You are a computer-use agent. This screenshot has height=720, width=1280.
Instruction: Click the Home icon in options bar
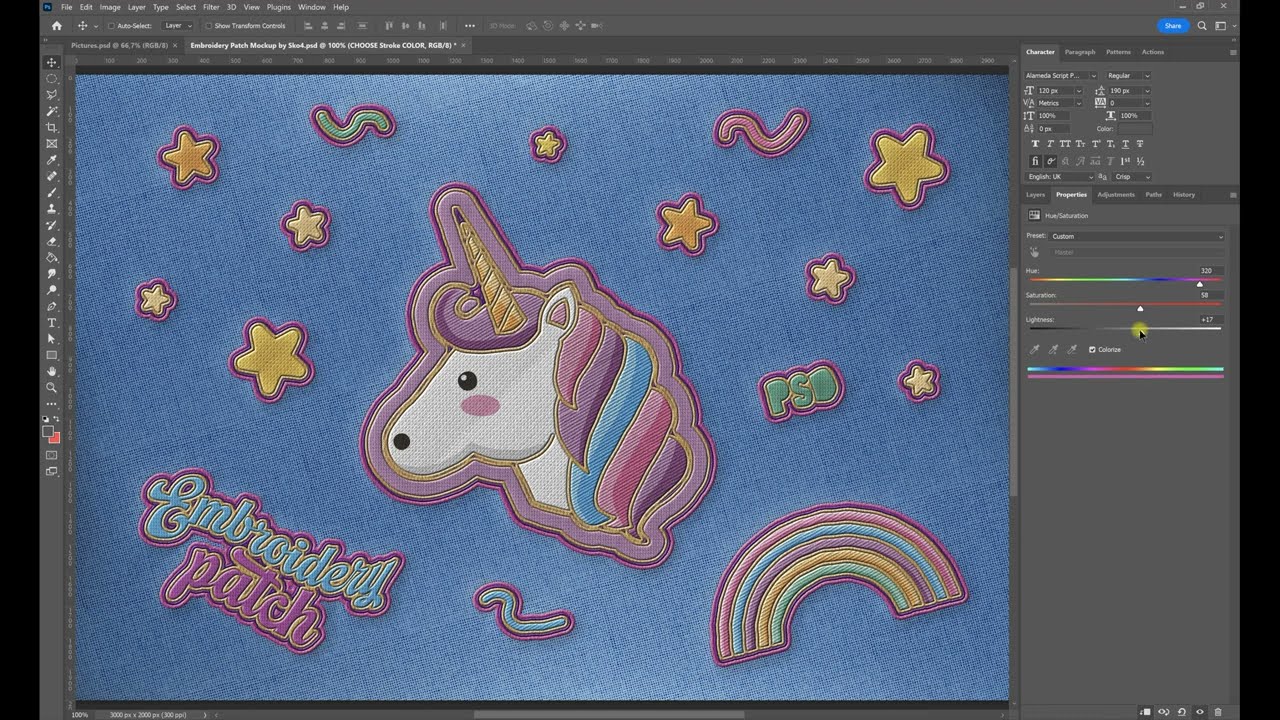click(x=56, y=26)
